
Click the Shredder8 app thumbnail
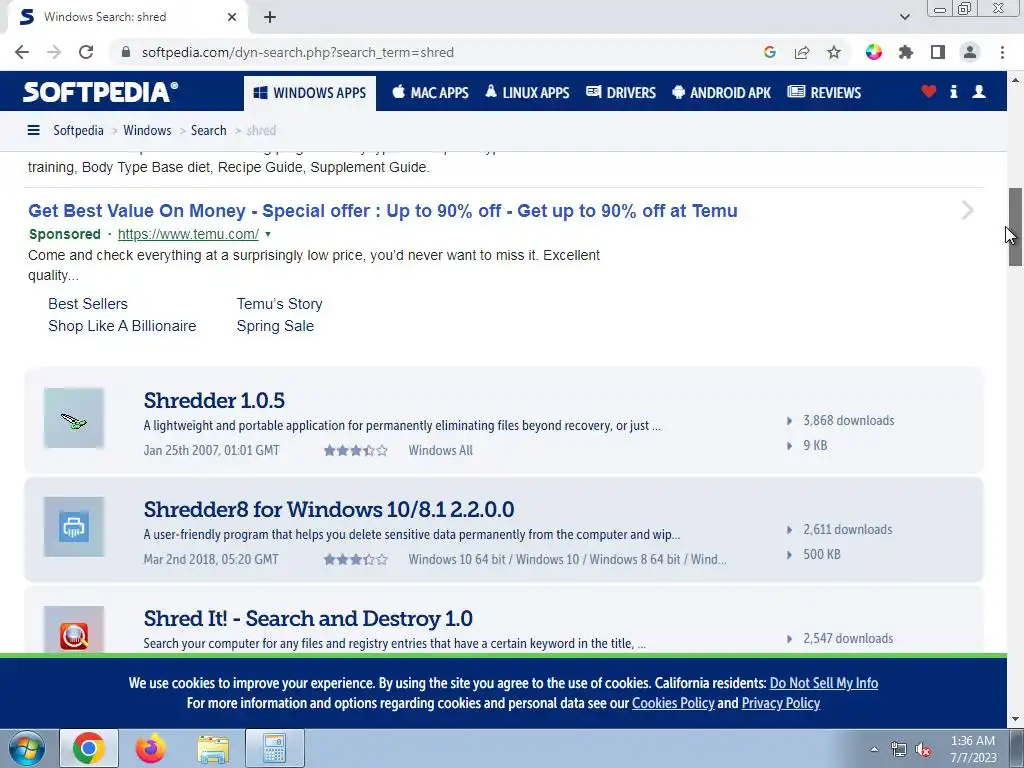[x=74, y=527]
